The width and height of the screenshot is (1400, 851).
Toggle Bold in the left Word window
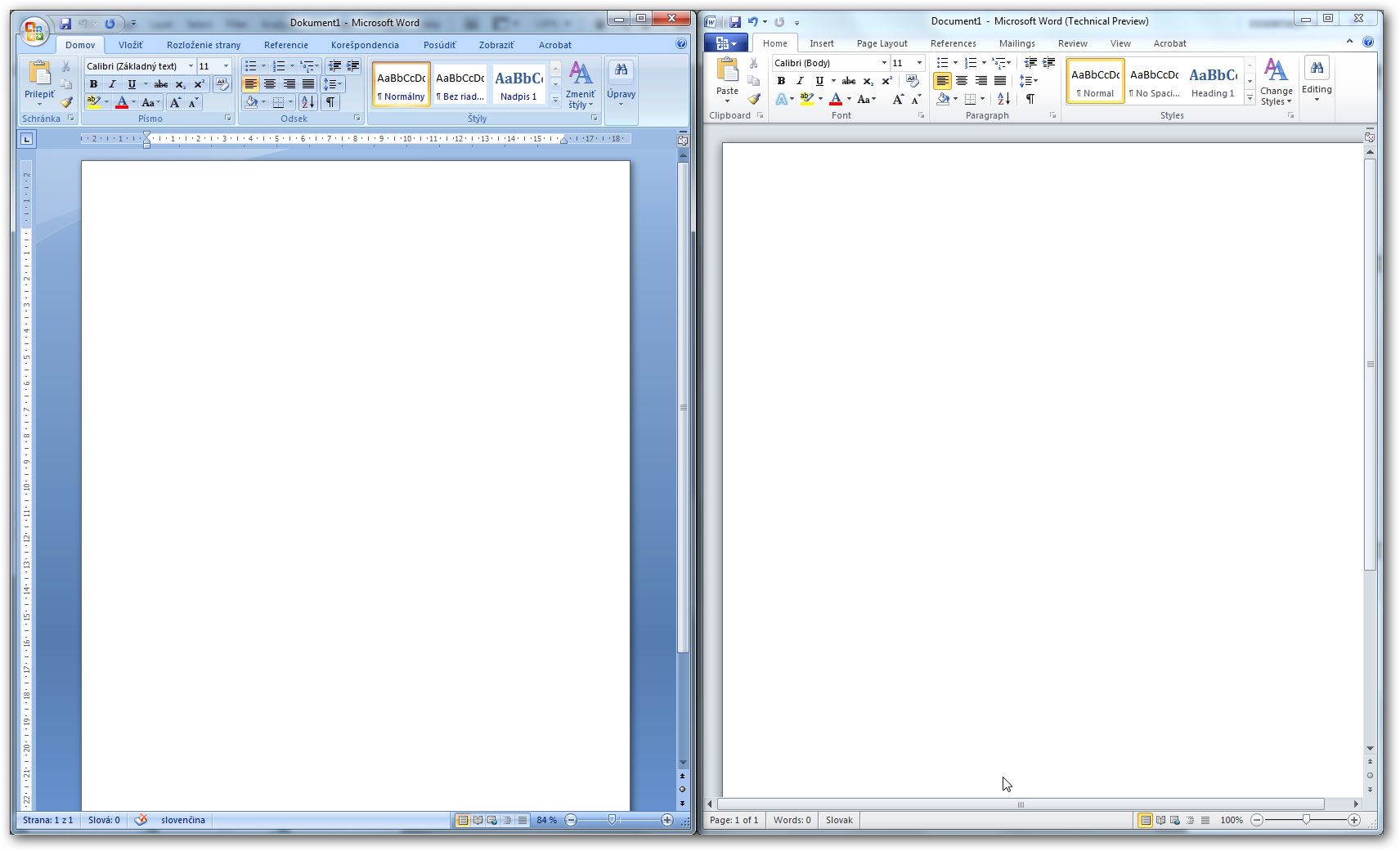click(x=93, y=84)
